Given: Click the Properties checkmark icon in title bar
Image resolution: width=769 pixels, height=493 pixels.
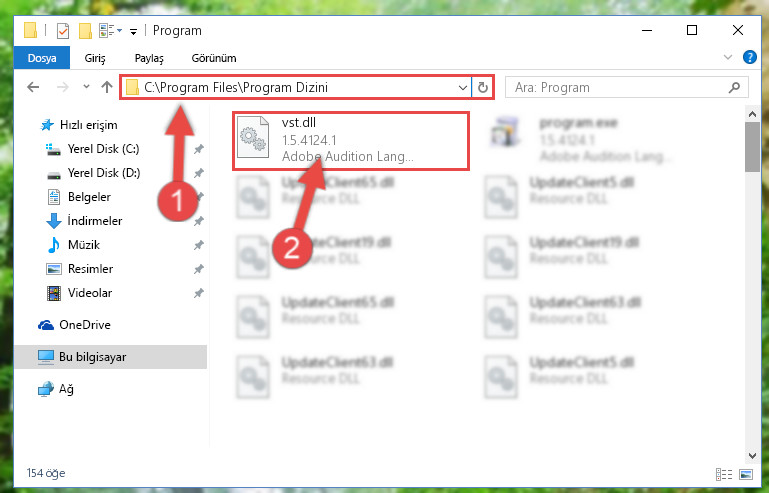Looking at the screenshot, I should (63, 31).
